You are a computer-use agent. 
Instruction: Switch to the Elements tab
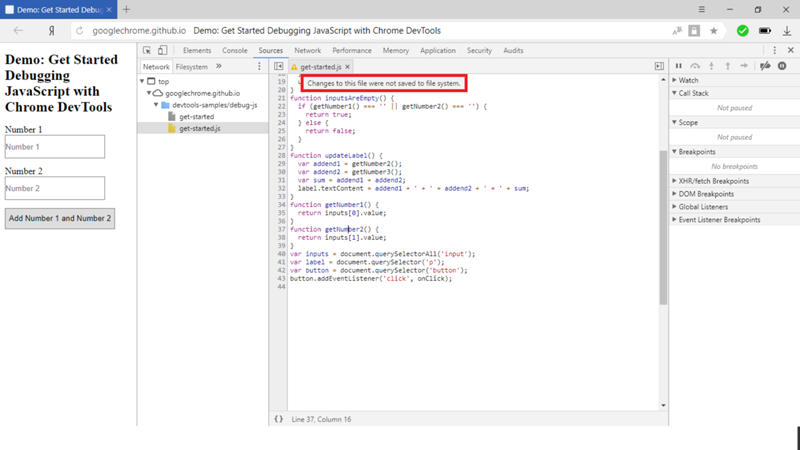tap(197, 51)
